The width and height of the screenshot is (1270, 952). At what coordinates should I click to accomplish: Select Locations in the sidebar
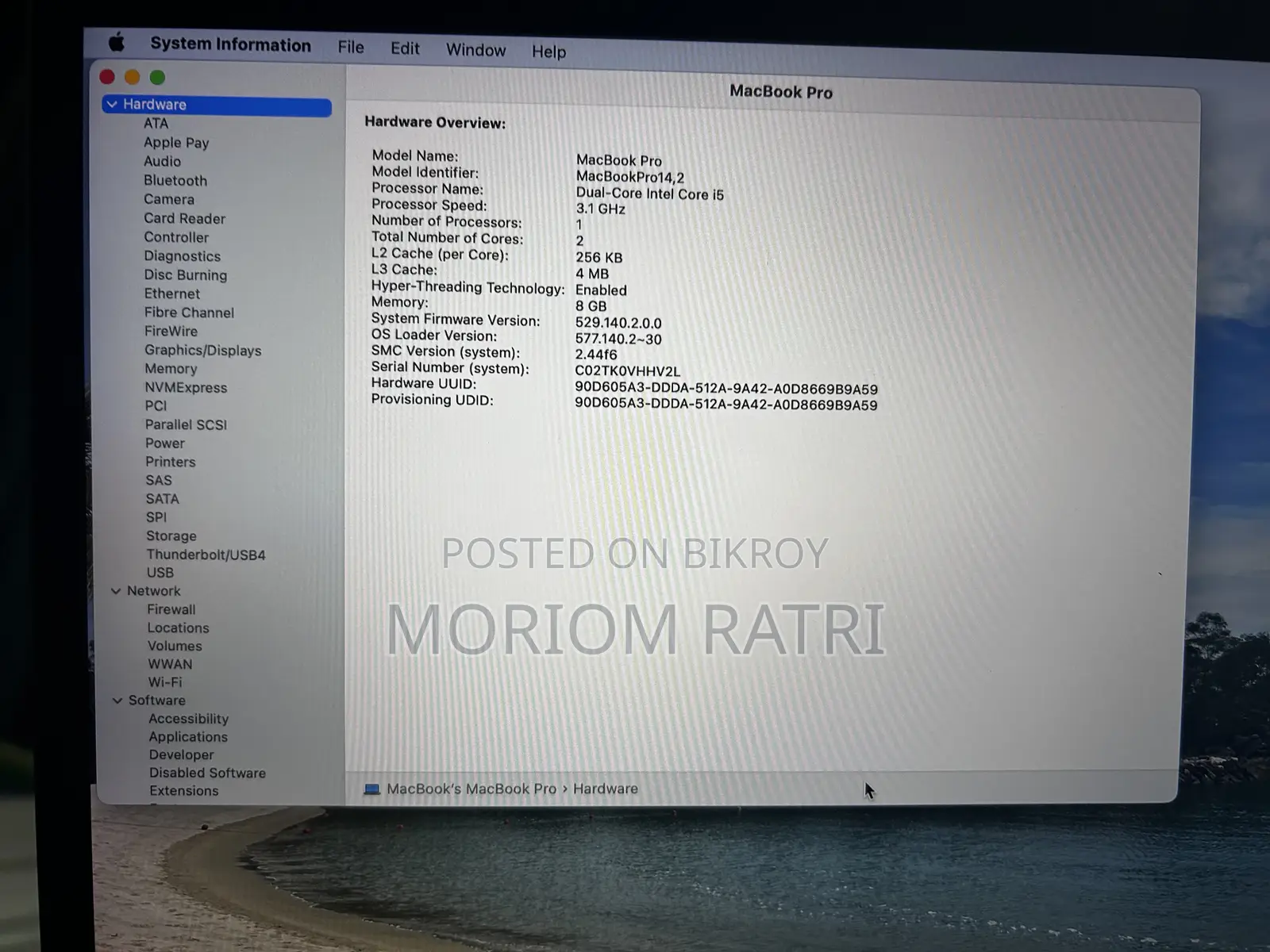click(178, 628)
